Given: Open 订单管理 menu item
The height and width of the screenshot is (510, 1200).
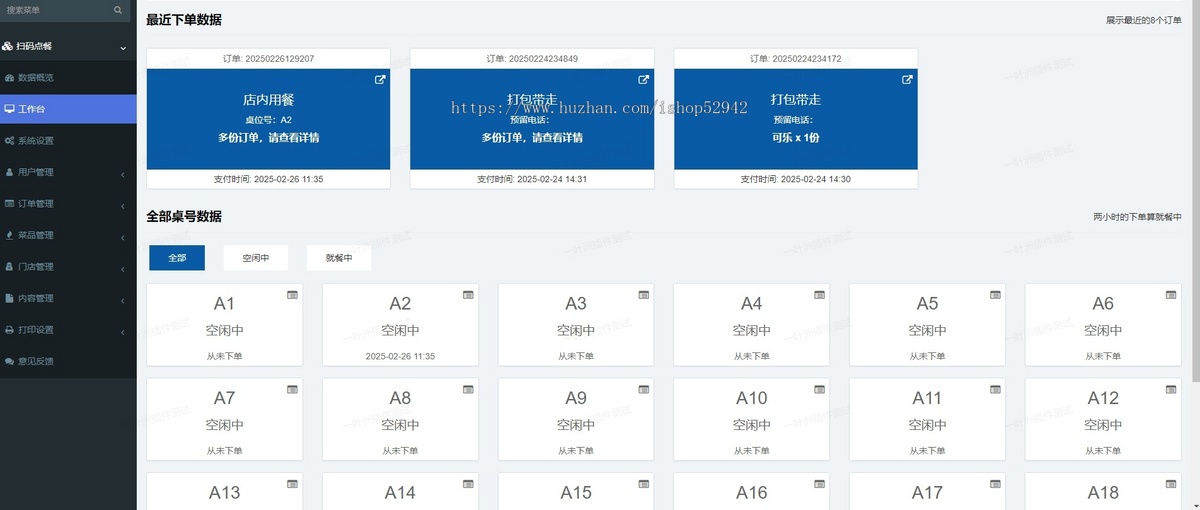Looking at the screenshot, I should [68, 203].
